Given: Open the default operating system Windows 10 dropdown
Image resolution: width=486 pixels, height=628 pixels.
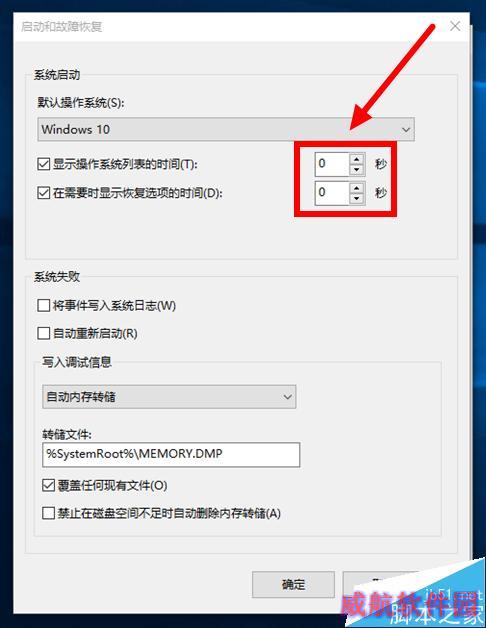Looking at the screenshot, I should [226, 129].
